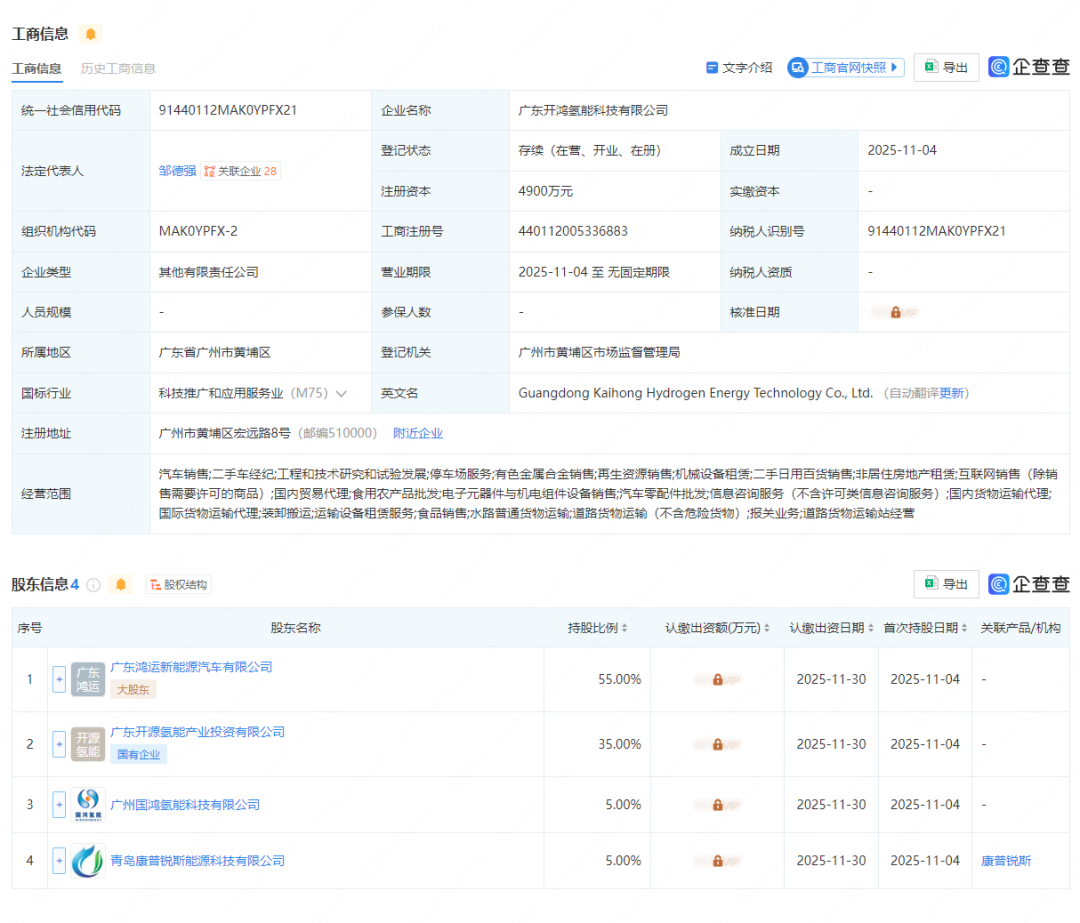
Task: Click the info icon beside 股东信息
Action: [92, 583]
